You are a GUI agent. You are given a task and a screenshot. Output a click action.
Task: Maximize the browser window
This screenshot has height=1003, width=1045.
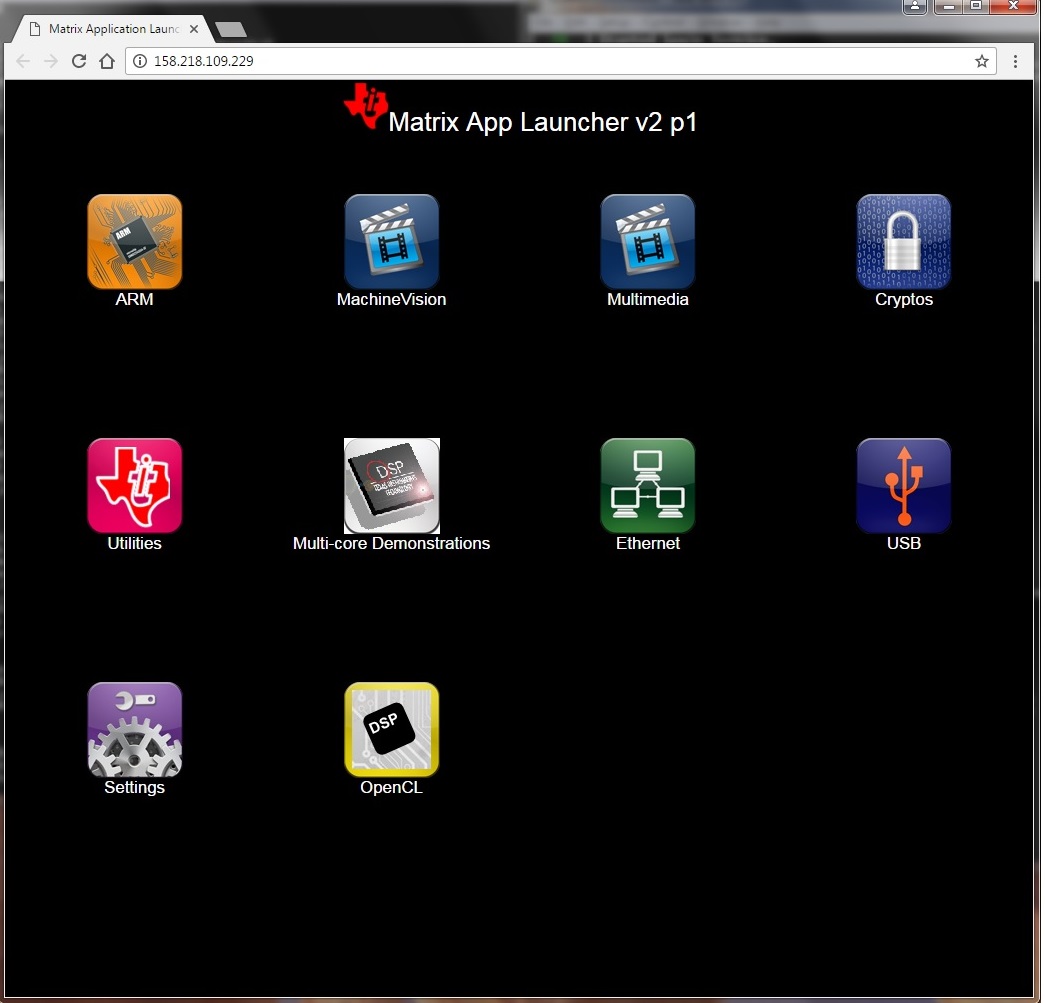coord(975,7)
